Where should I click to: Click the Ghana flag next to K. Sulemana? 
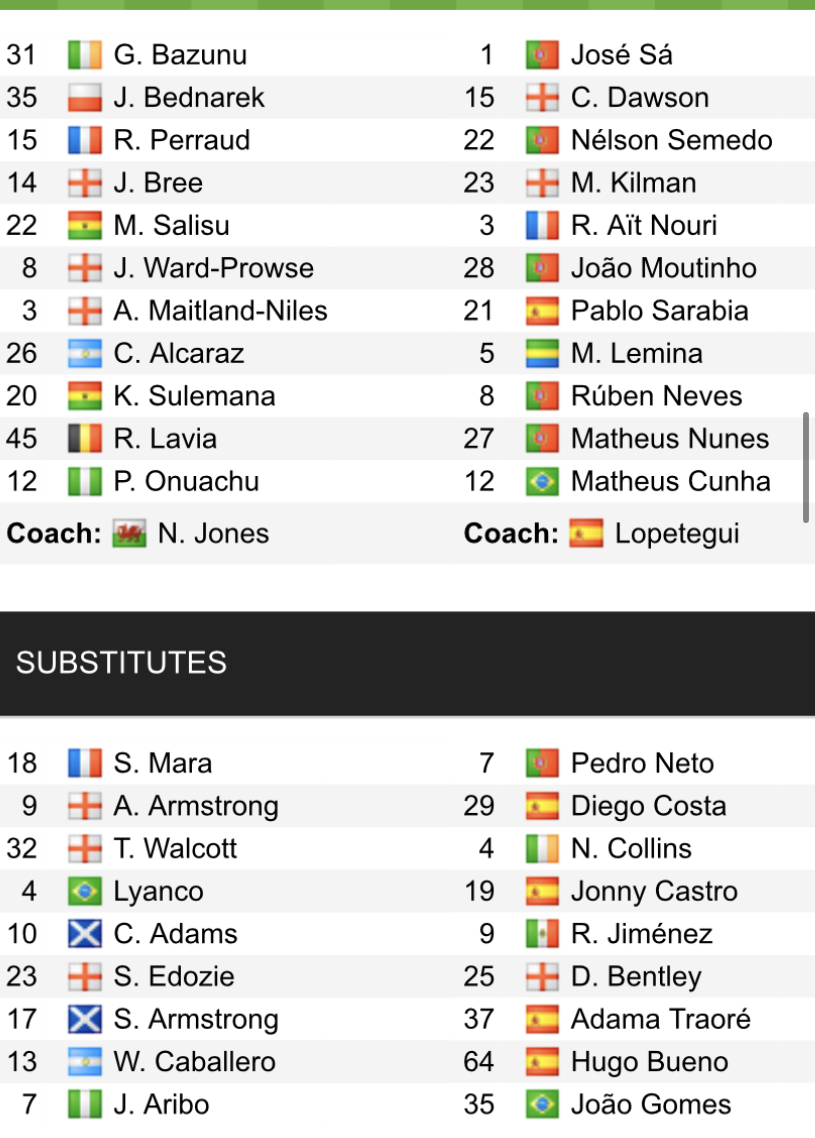tap(85, 397)
